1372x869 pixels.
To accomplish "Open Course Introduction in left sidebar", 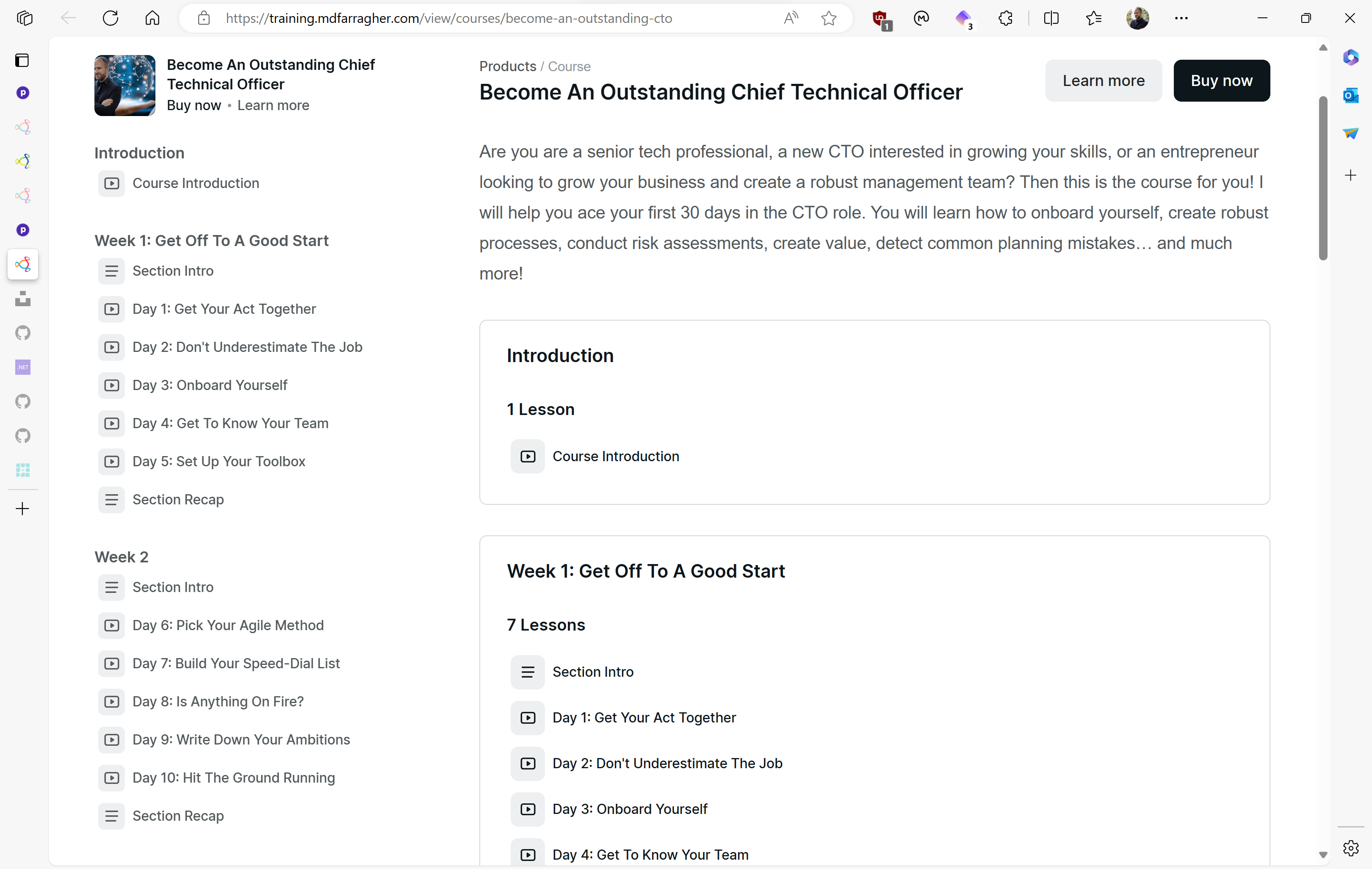I will (196, 183).
